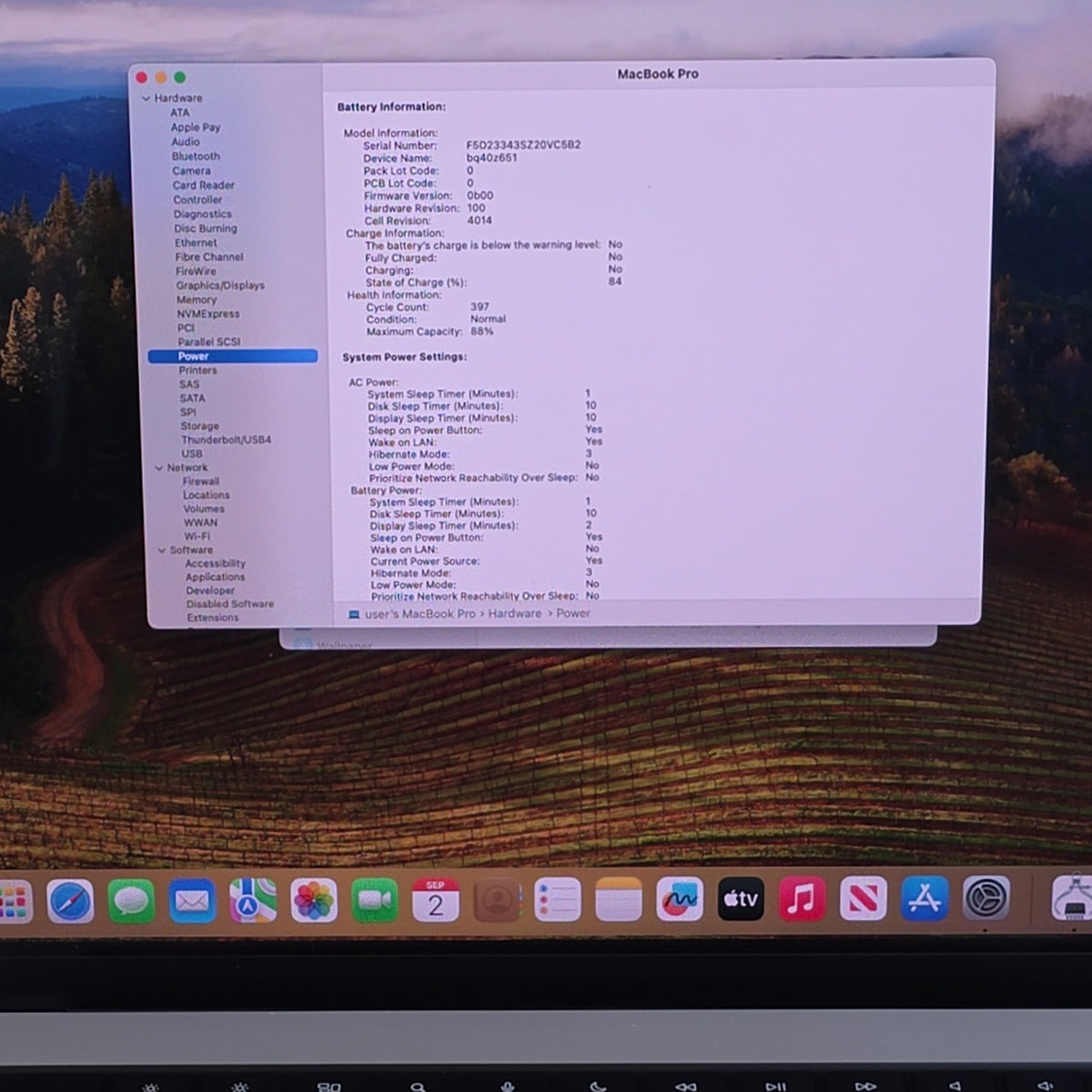Image resolution: width=1092 pixels, height=1092 pixels.
Task: Open System Information icon in the Dock
Action: [1074, 897]
